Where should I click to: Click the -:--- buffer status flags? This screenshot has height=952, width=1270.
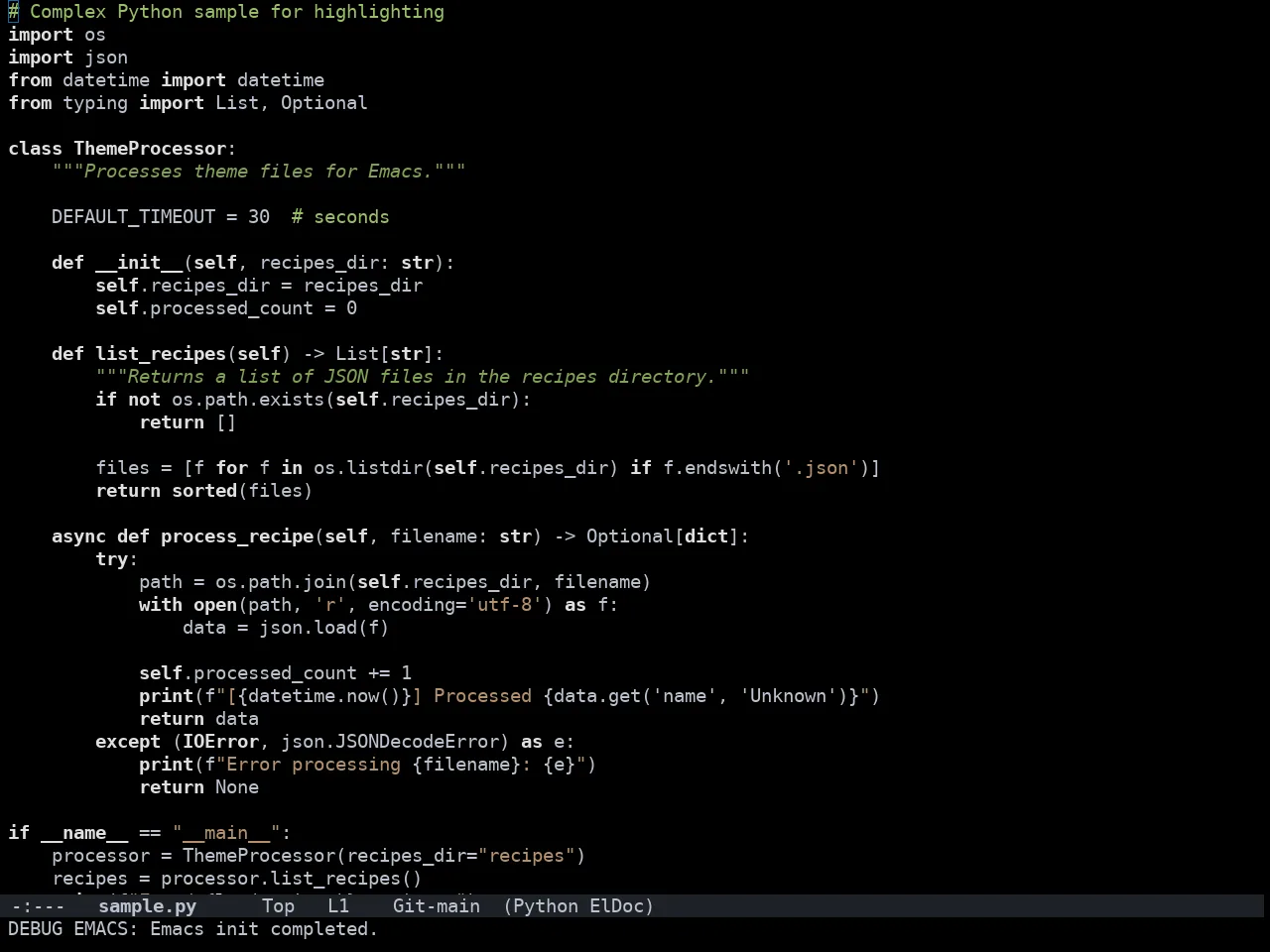(x=38, y=905)
